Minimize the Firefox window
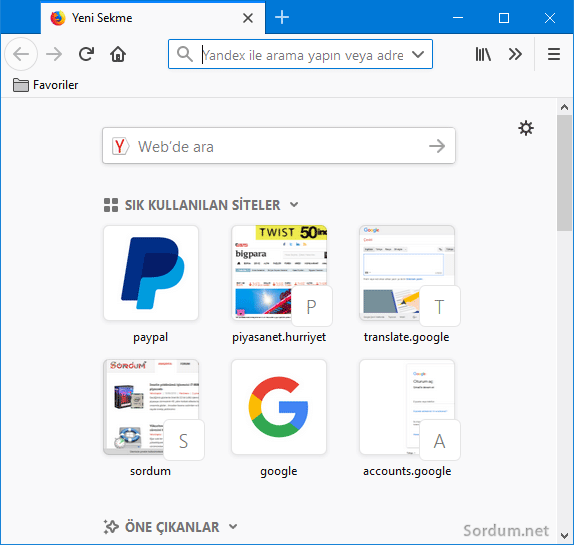The image size is (574, 545). coord(458,18)
